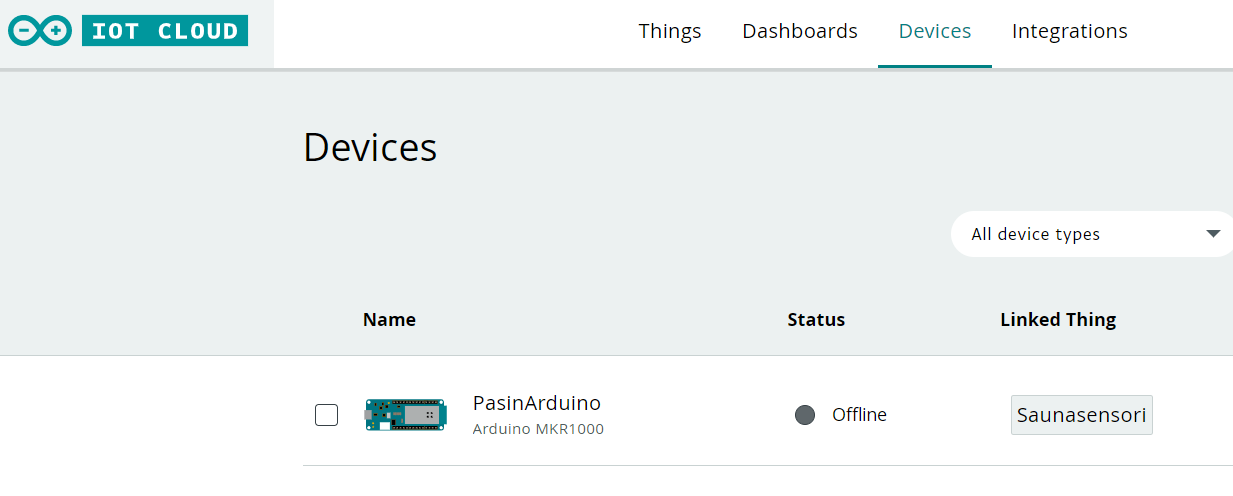Open the Things tab
Screen dimensions: 1233x496
click(670, 31)
